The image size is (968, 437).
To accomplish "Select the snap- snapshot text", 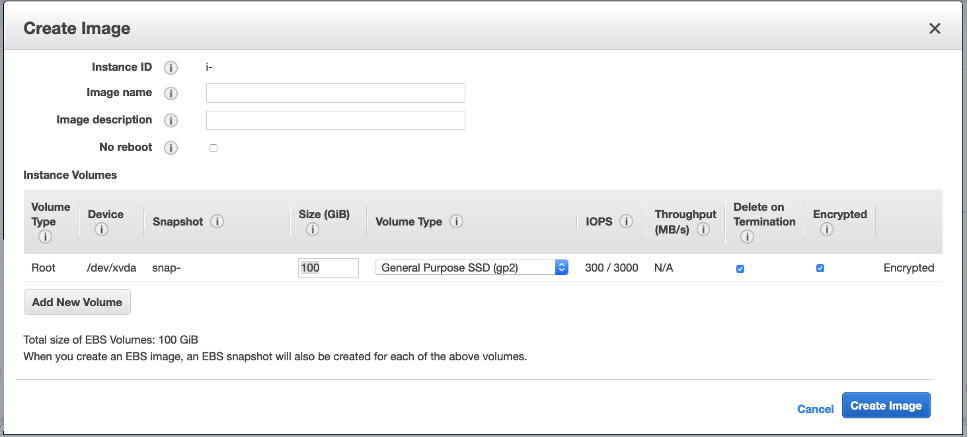I will click(x=167, y=268).
